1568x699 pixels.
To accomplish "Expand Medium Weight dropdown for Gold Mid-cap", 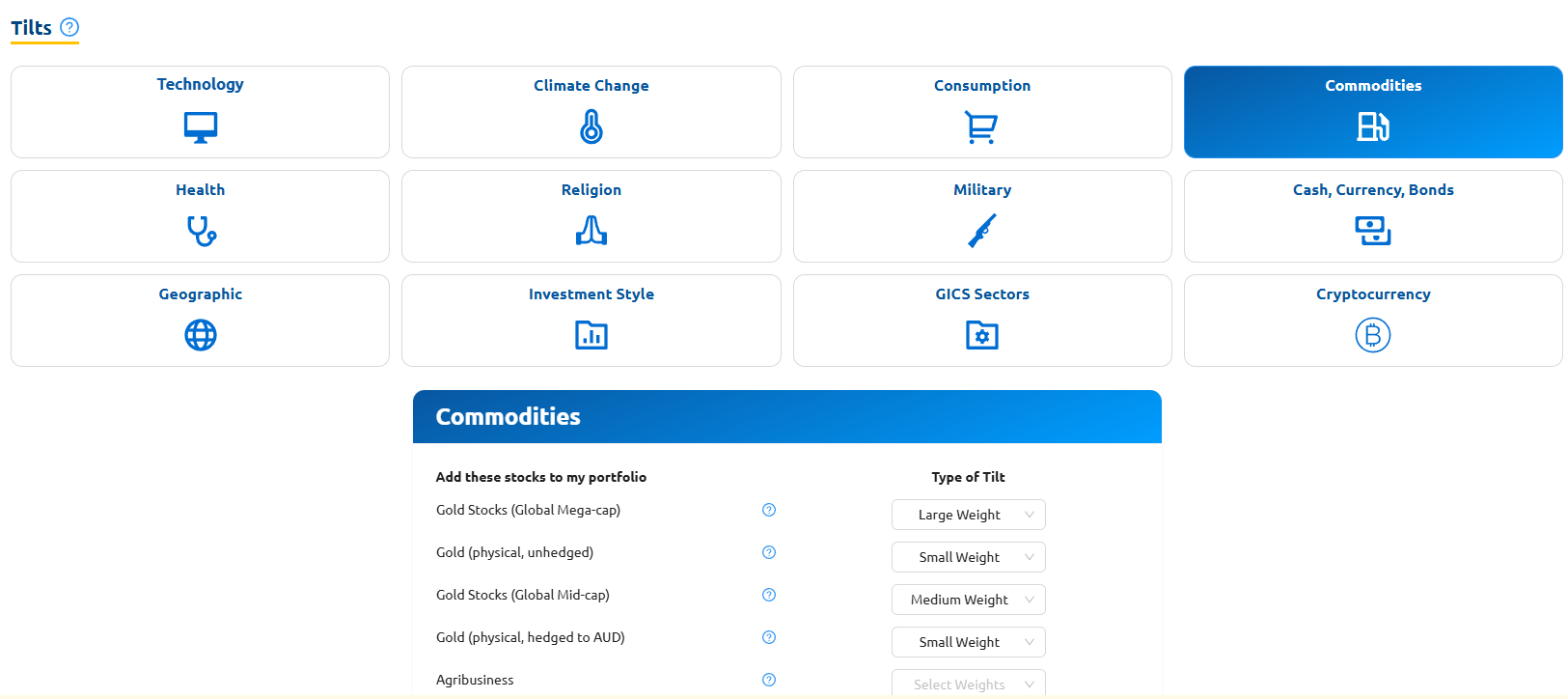I will (968, 600).
